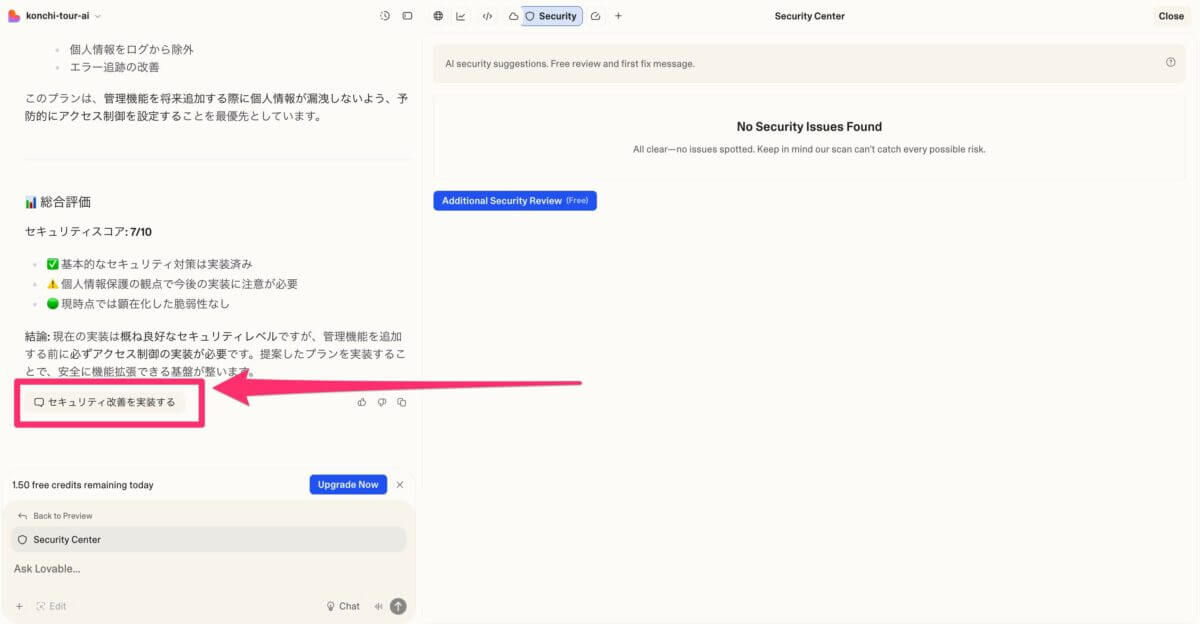The image size is (1200, 624).
Task: Toggle Chat mode in the prompt box
Action: click(x=343, y=606)
